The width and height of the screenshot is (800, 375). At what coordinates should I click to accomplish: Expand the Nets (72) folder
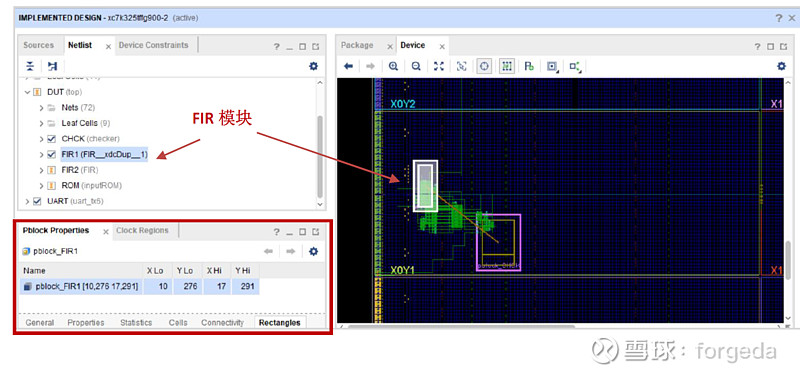41,108
